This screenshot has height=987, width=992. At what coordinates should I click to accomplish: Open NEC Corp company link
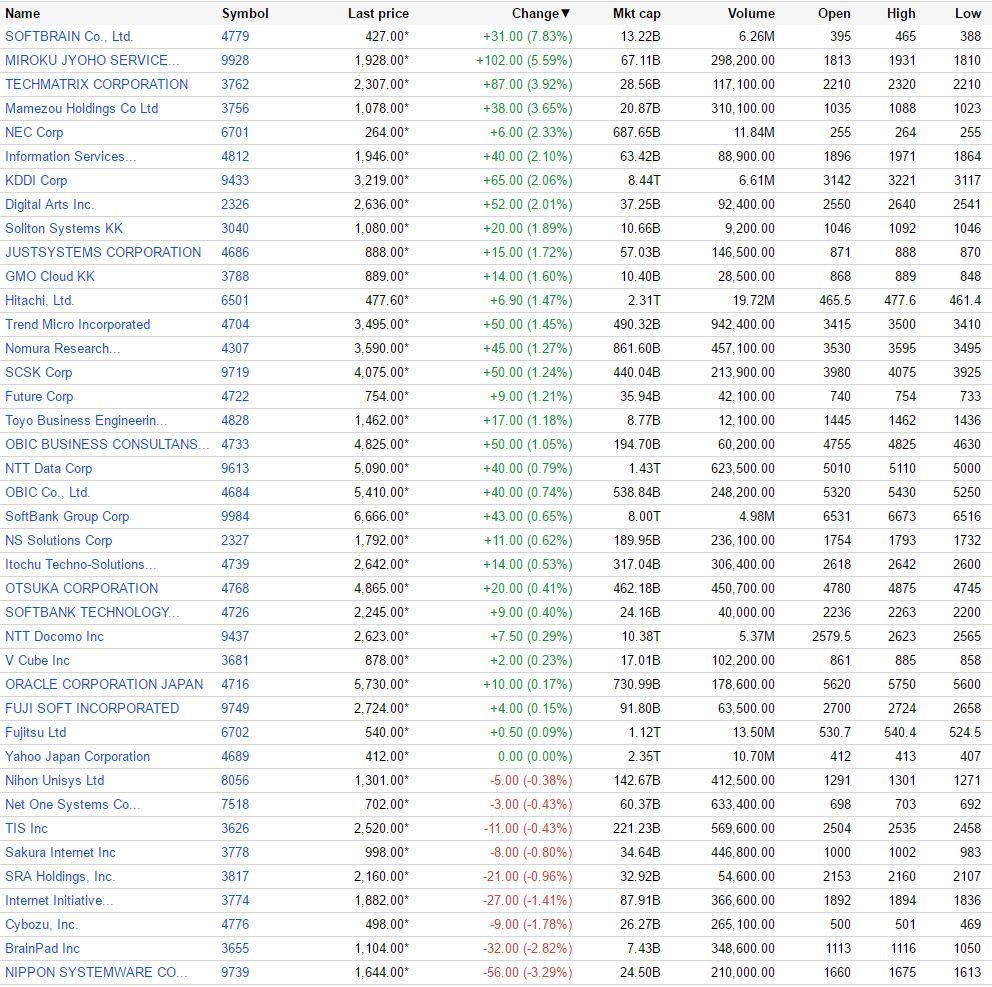click(x=34, y=133)
